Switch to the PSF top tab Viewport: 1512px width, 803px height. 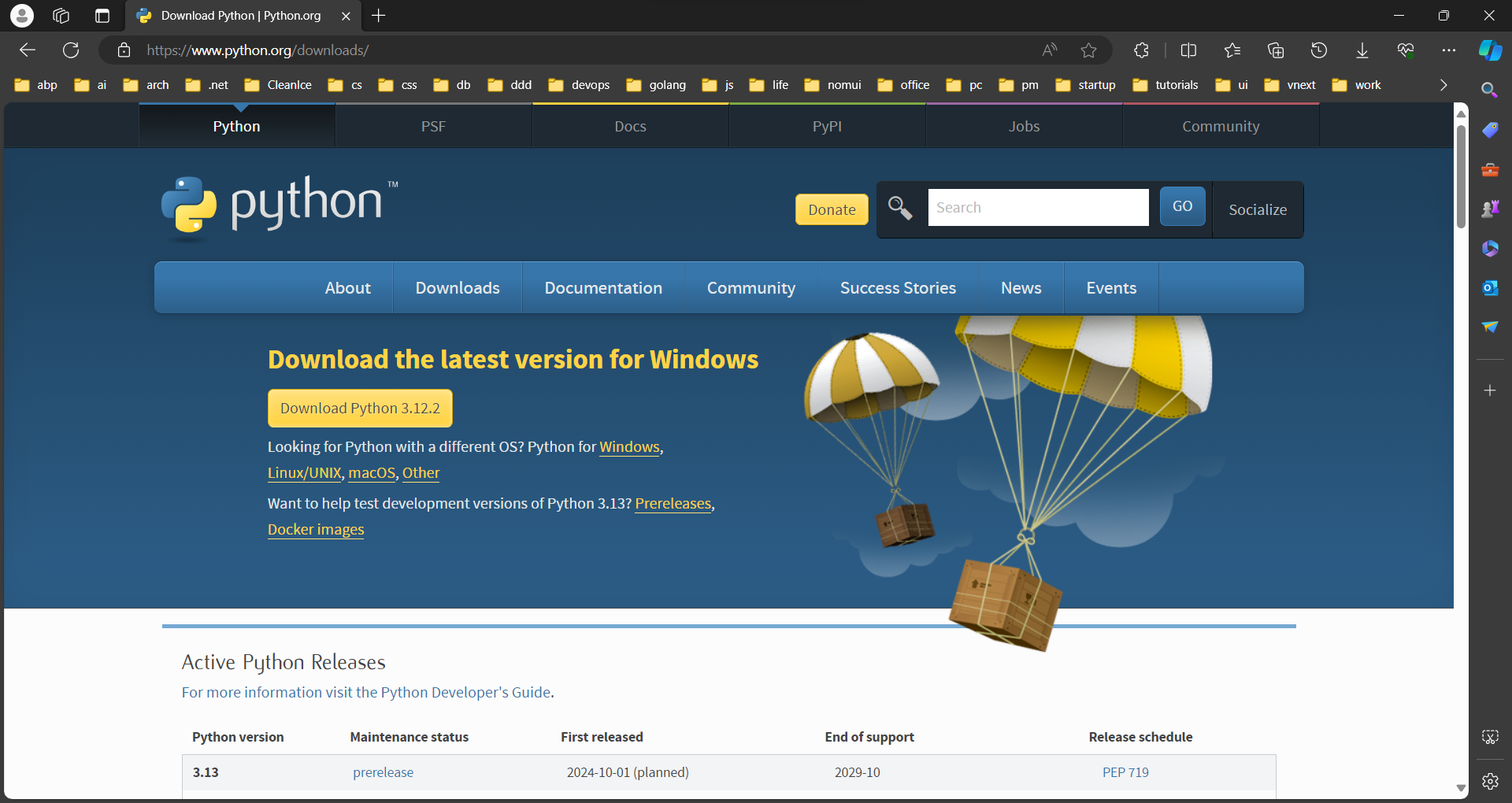(x=434, y=126)
